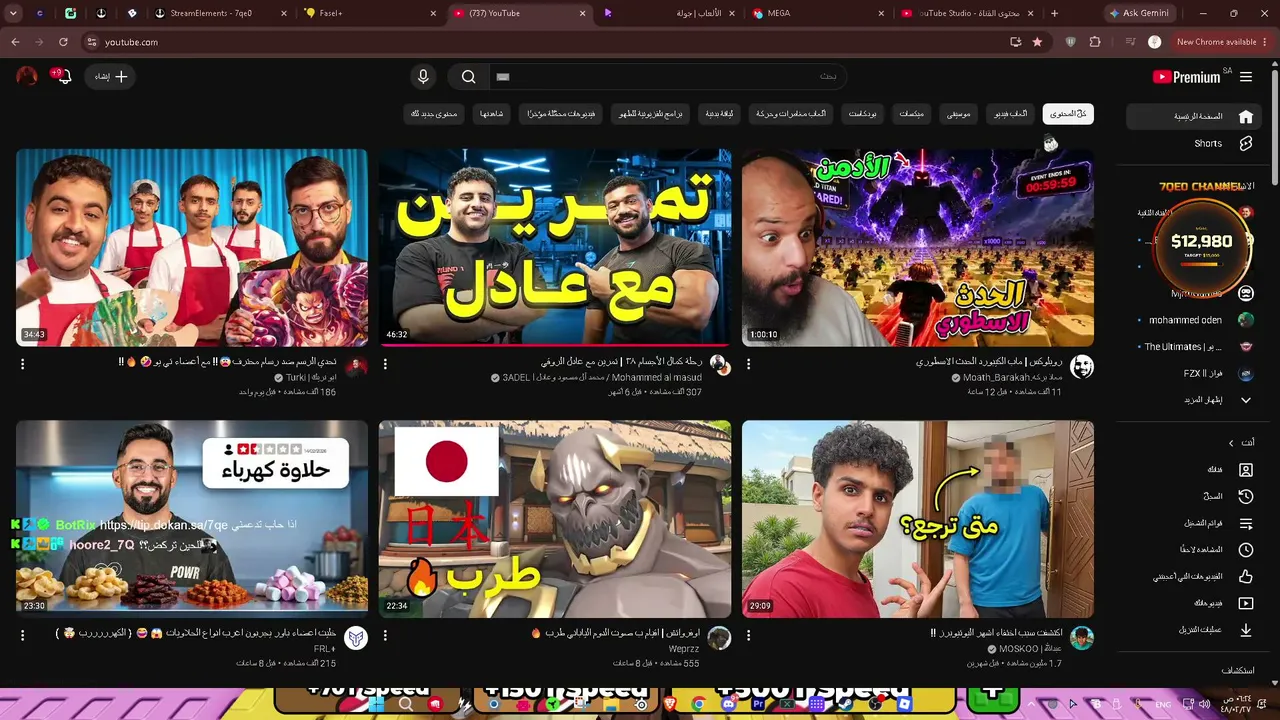Image resolution: width=1280 pixels, height=720 pixels.
Task: Open the notifications bell
Action: [64, 76]
